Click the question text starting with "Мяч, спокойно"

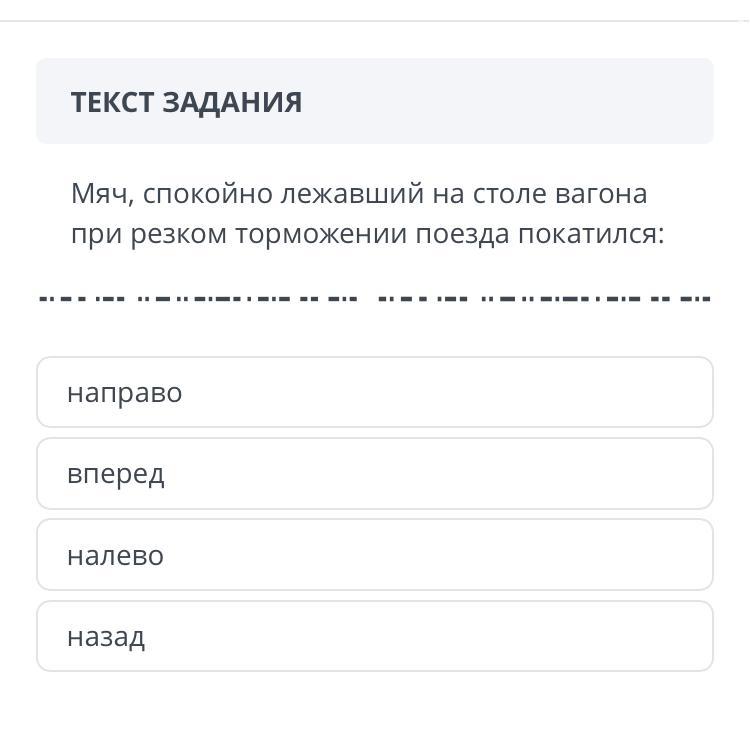pyautogui.click(x=359, y=193)
